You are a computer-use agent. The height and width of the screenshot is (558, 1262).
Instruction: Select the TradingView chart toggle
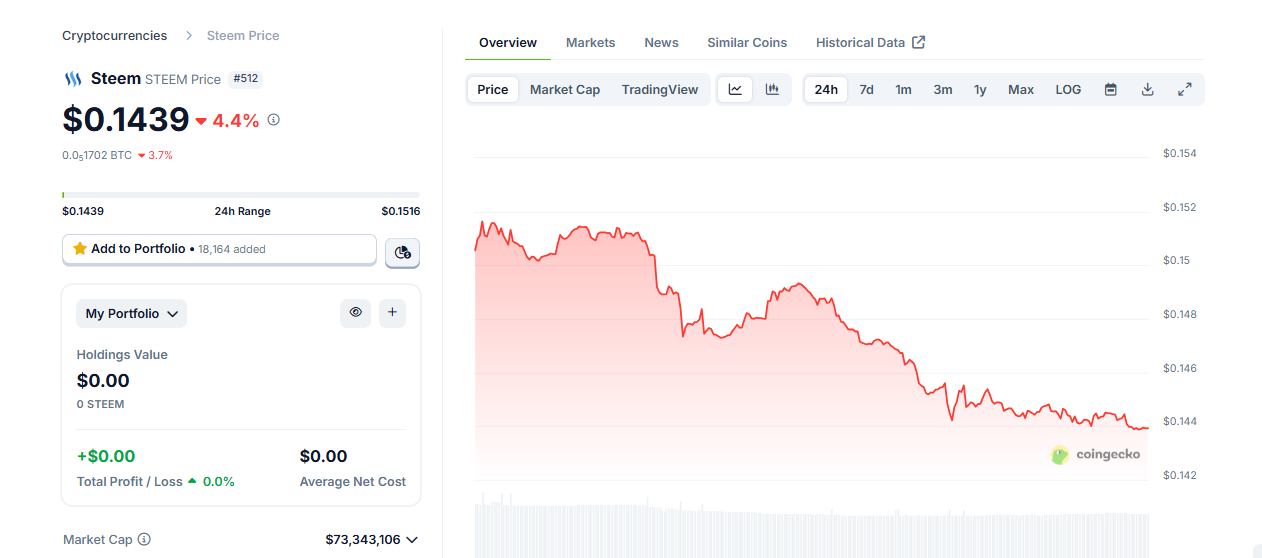click(660, 89)
